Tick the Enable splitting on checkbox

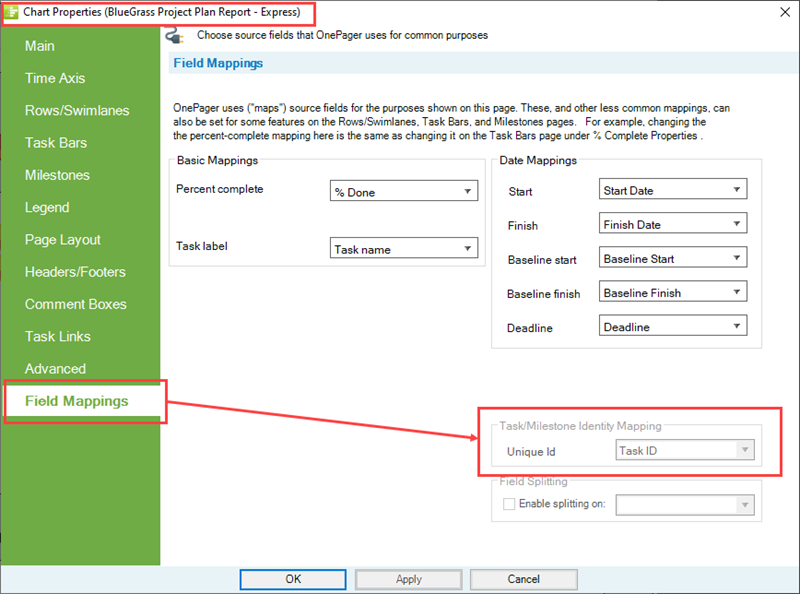[x=509, y=504]
